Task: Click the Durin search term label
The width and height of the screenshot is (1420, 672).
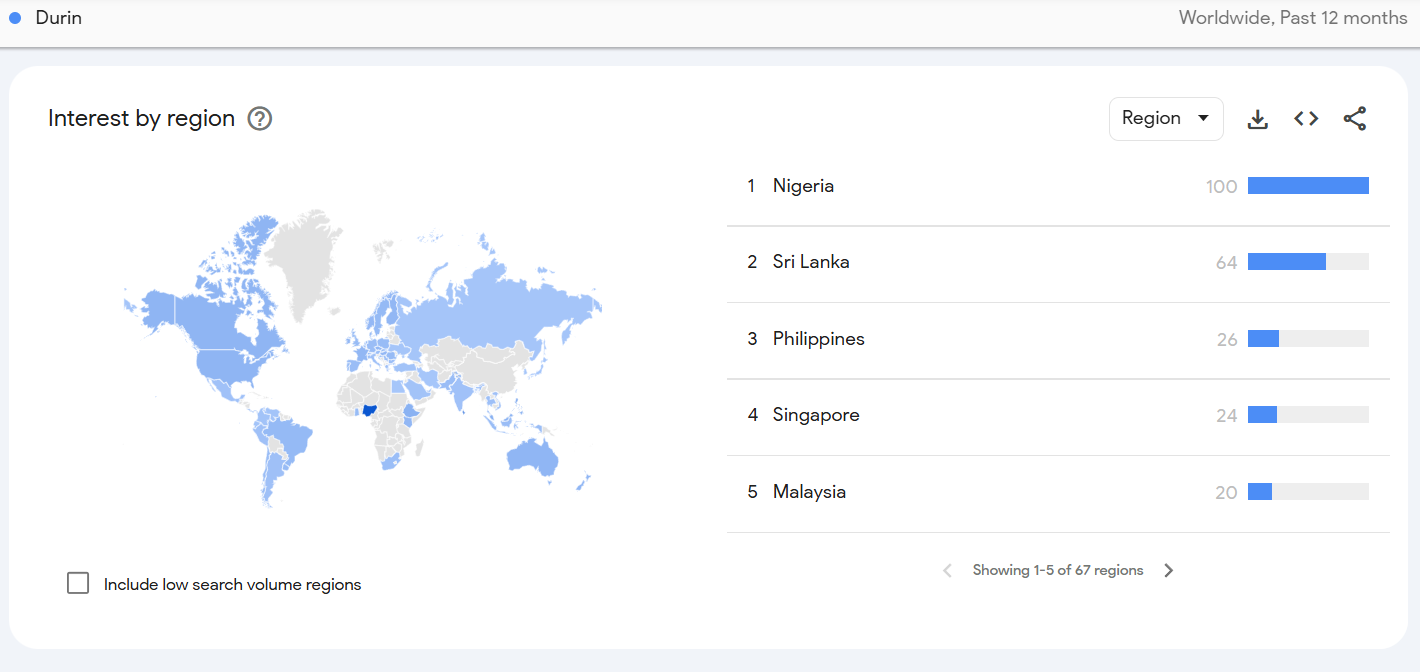Action: click(59, 18)
